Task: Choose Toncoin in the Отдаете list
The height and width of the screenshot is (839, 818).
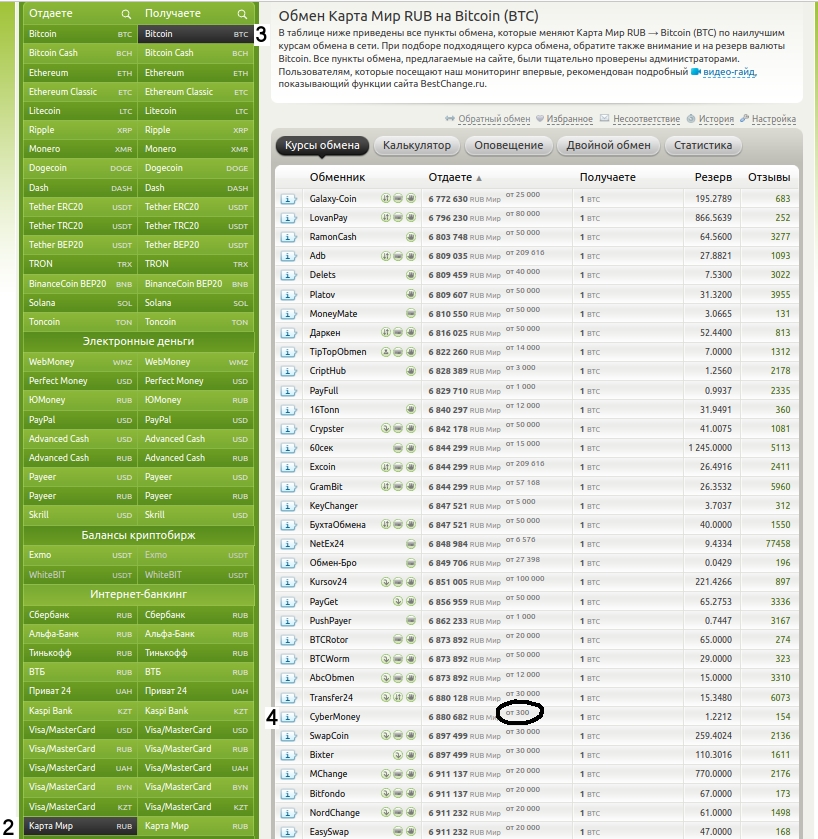Action: [x=80, y=322]
